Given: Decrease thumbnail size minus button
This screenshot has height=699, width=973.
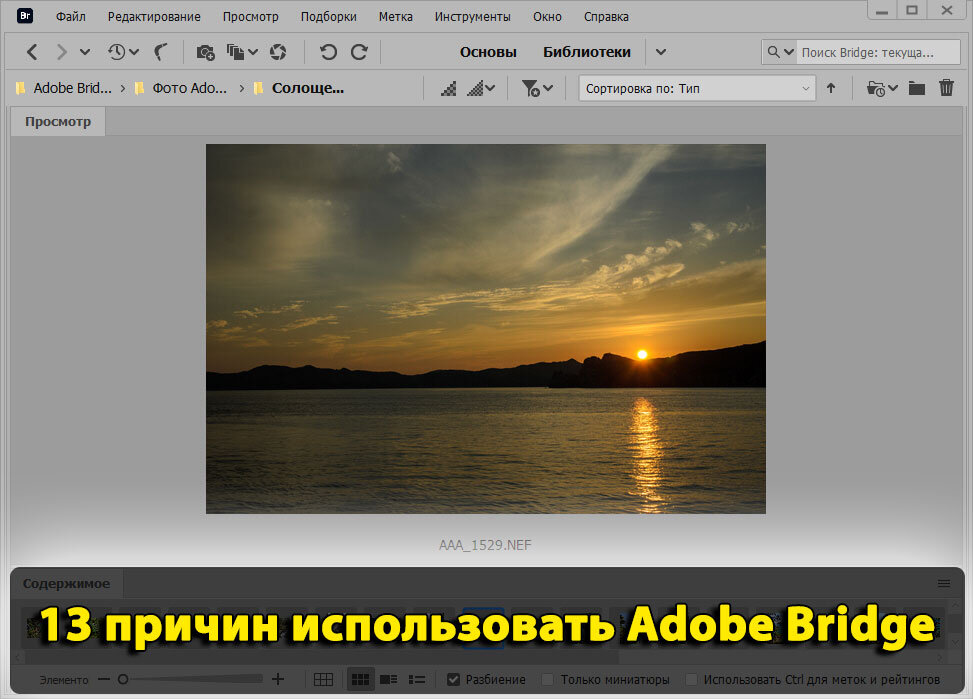Looking at the screenshot, I should pos(104,679).
